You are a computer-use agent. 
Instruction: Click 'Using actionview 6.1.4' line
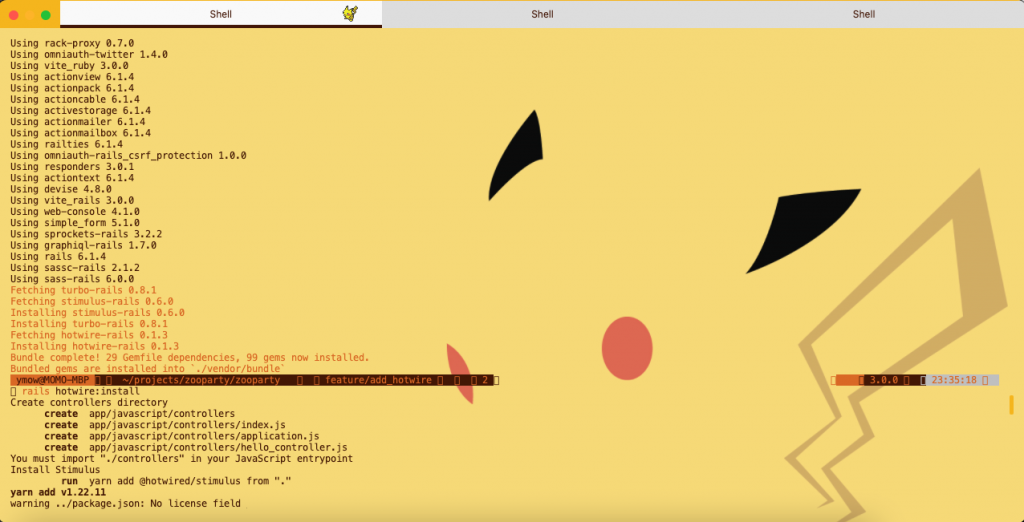72,76
